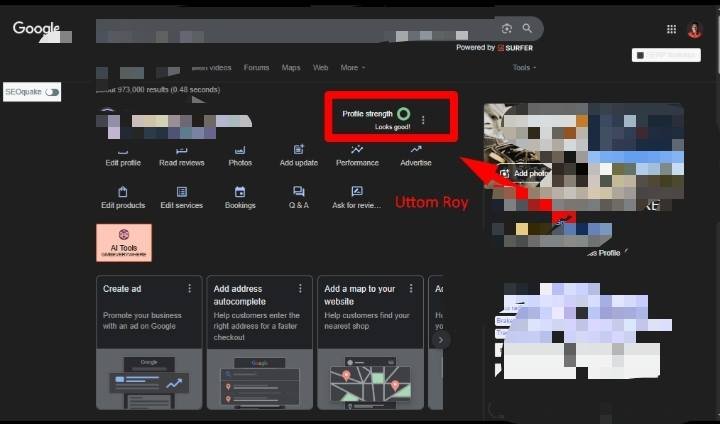Viewport: 720px width, 424px height.
Task: Click the Photos icon
Action: [x=240, y=154]
